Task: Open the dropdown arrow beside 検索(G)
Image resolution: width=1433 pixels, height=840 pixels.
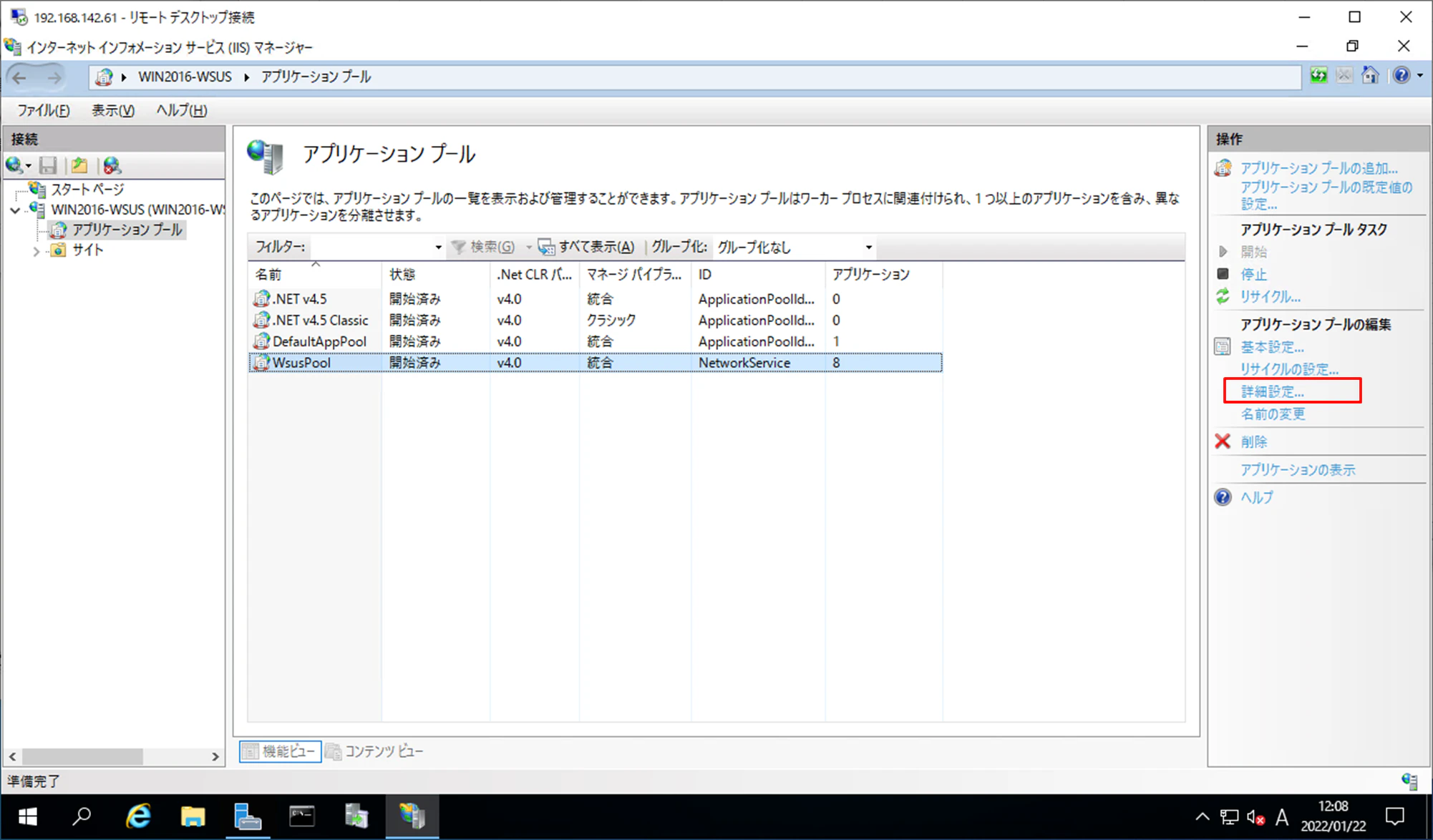Action: (x=529, y=248)
